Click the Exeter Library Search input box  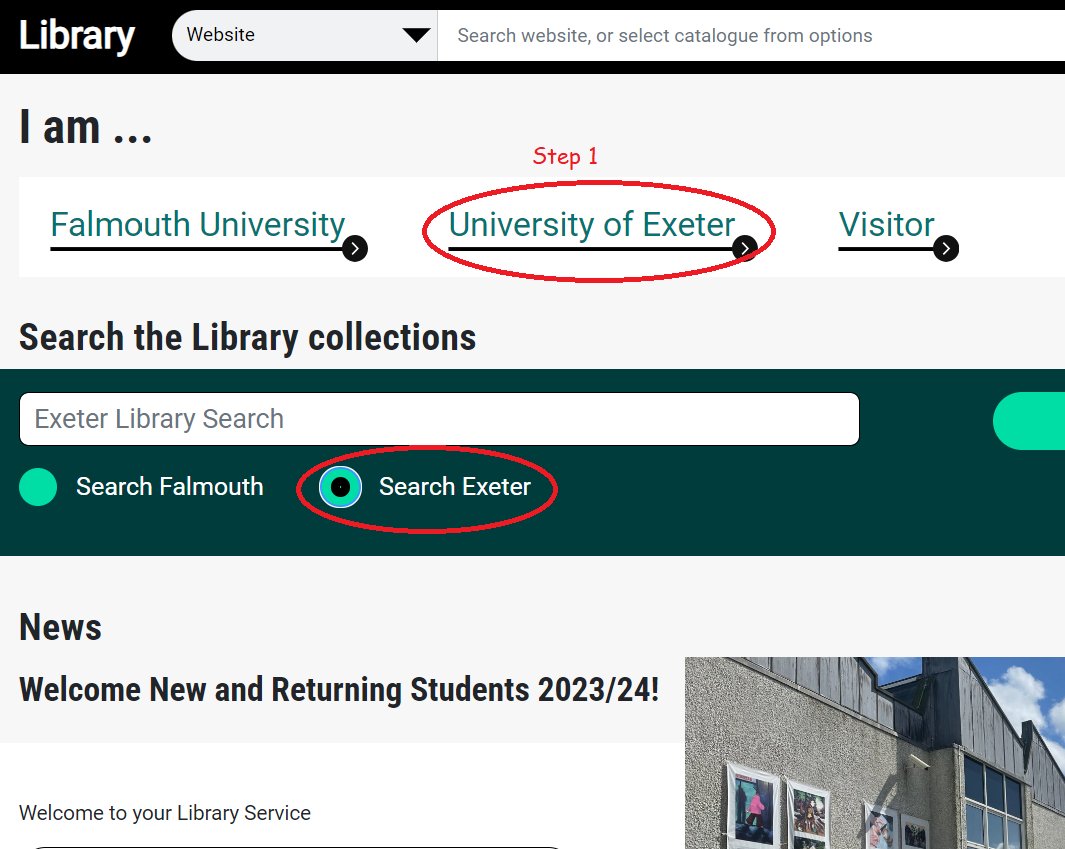[439, 419]
